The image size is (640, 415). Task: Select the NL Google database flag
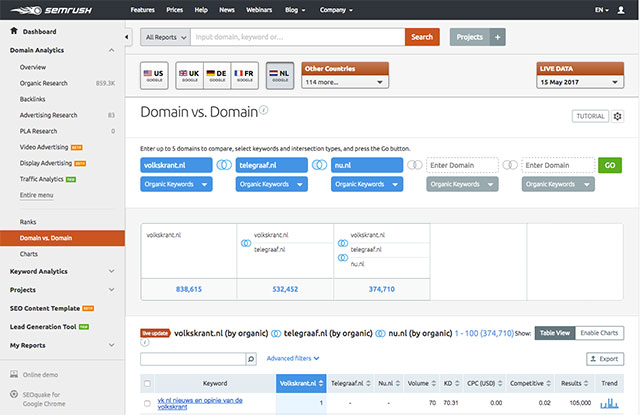pos(280,75)
